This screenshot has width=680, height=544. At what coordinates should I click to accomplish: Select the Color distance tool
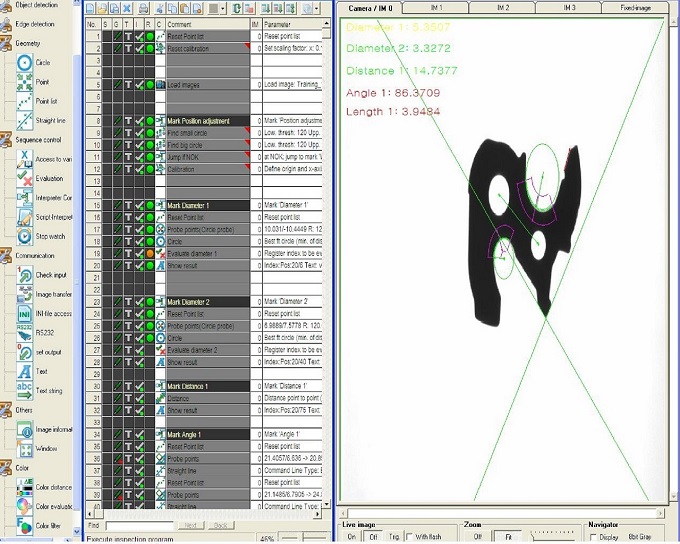pyautogui.click(x=23, y=487)
